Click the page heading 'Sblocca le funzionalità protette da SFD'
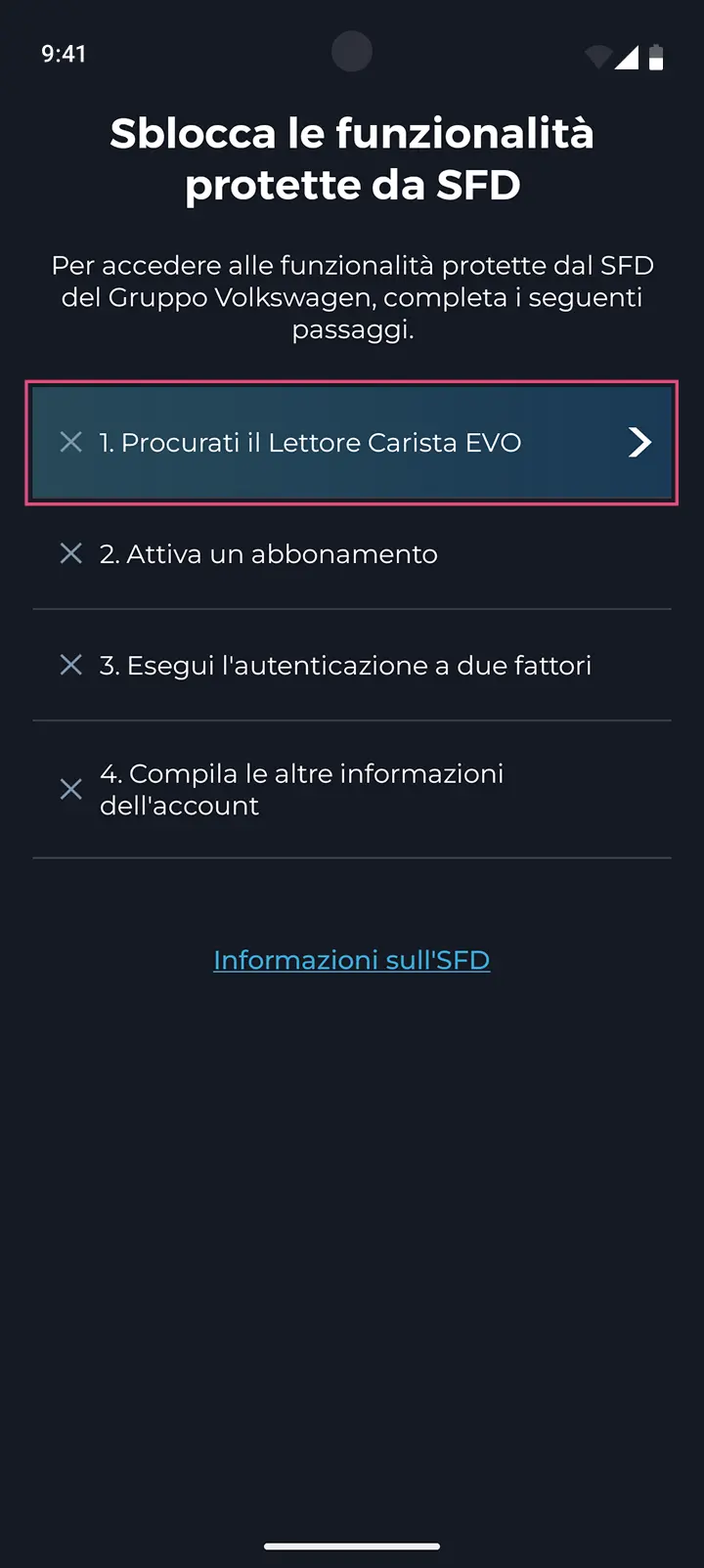Viewport: 704px width, 1568px height. click(x=352, y=157)
